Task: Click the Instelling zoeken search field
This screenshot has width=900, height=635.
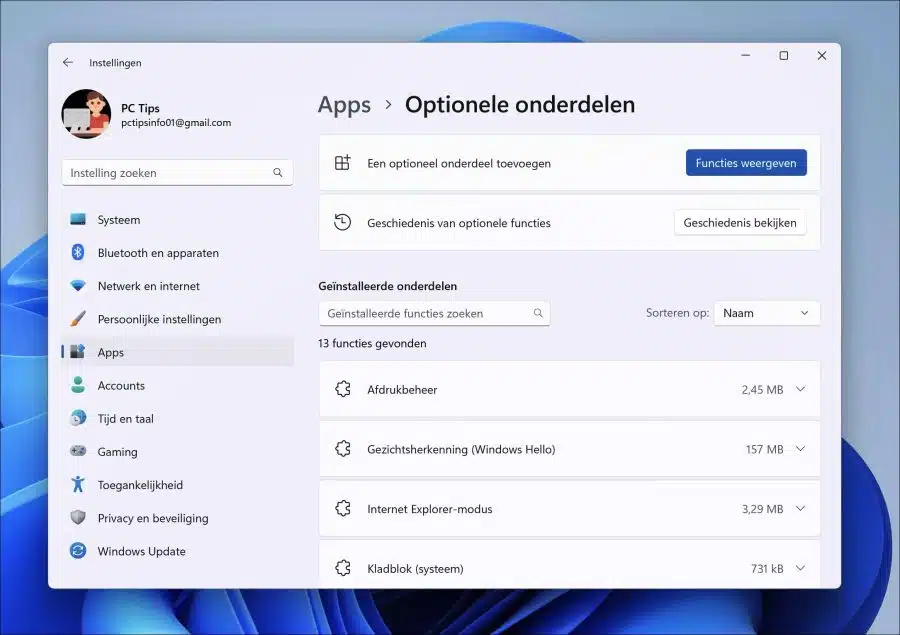Action: [x=177, y=173]
